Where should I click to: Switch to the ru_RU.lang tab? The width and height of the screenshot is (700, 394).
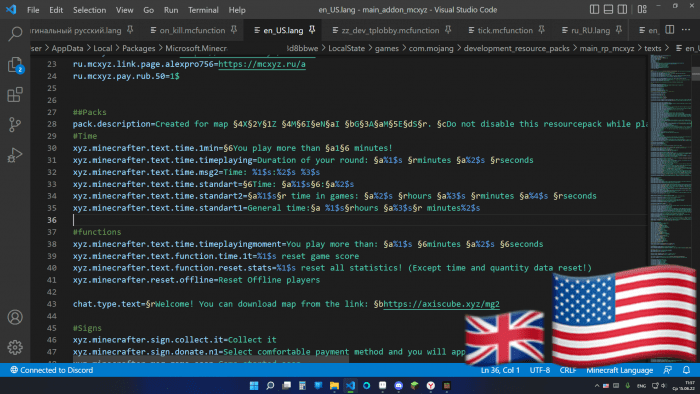(590, 30)
